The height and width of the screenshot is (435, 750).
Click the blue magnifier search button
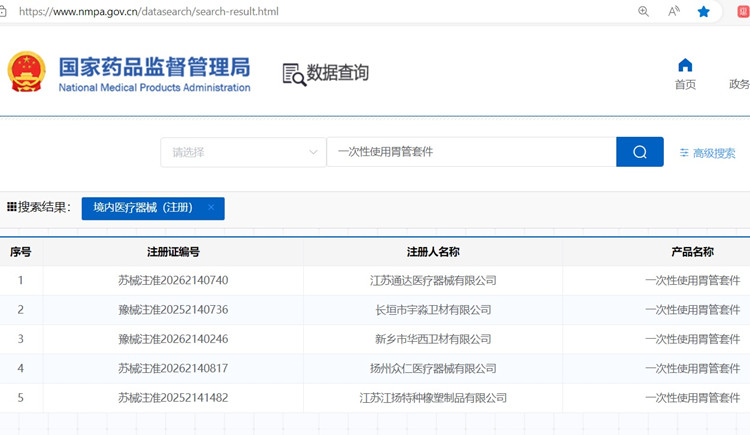[640, 152]
